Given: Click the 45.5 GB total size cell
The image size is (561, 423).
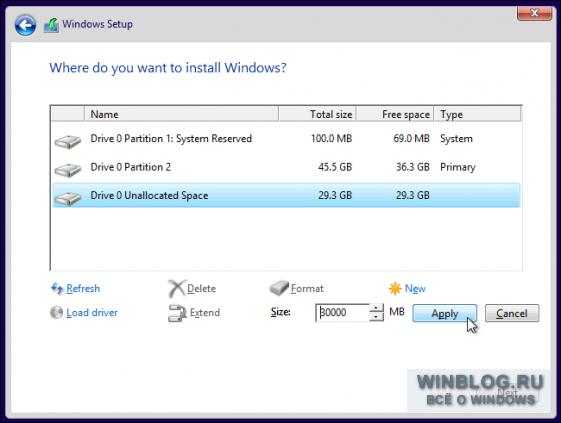Looking at the screenshot, I should [x=335, y=167].
